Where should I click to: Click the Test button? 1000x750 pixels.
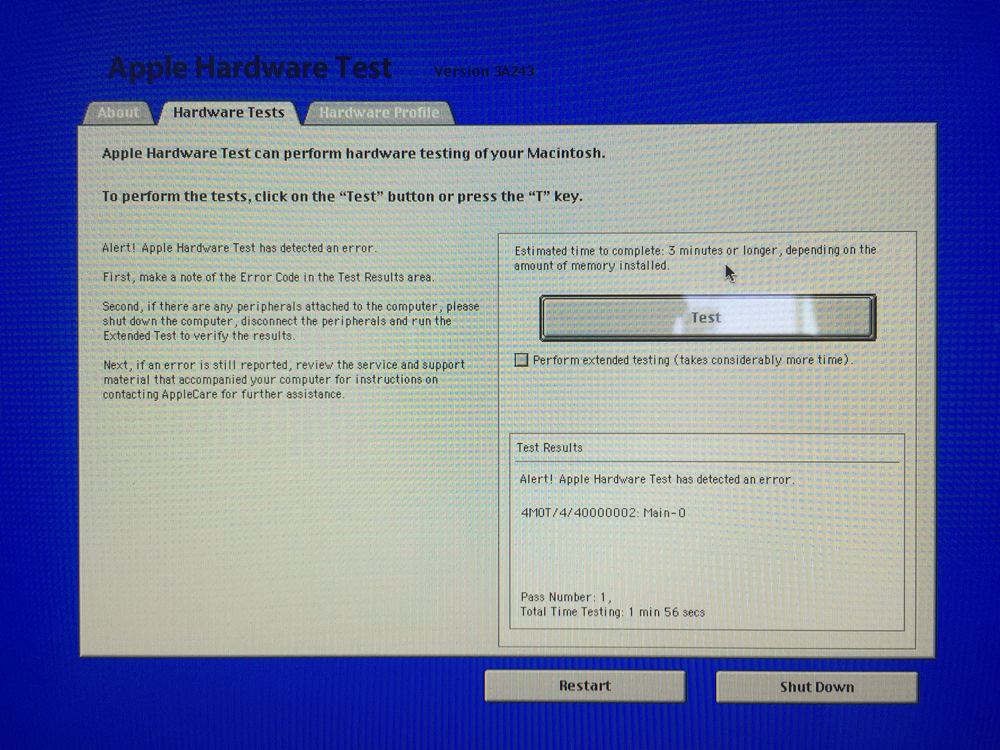707,318
